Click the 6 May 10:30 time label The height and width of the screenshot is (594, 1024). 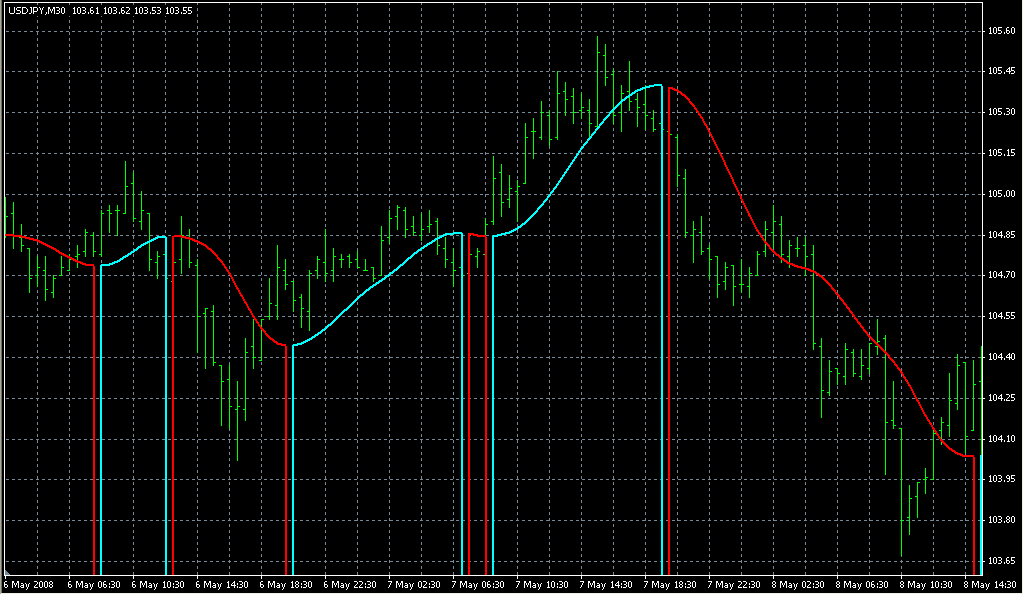tap(158, 584)
